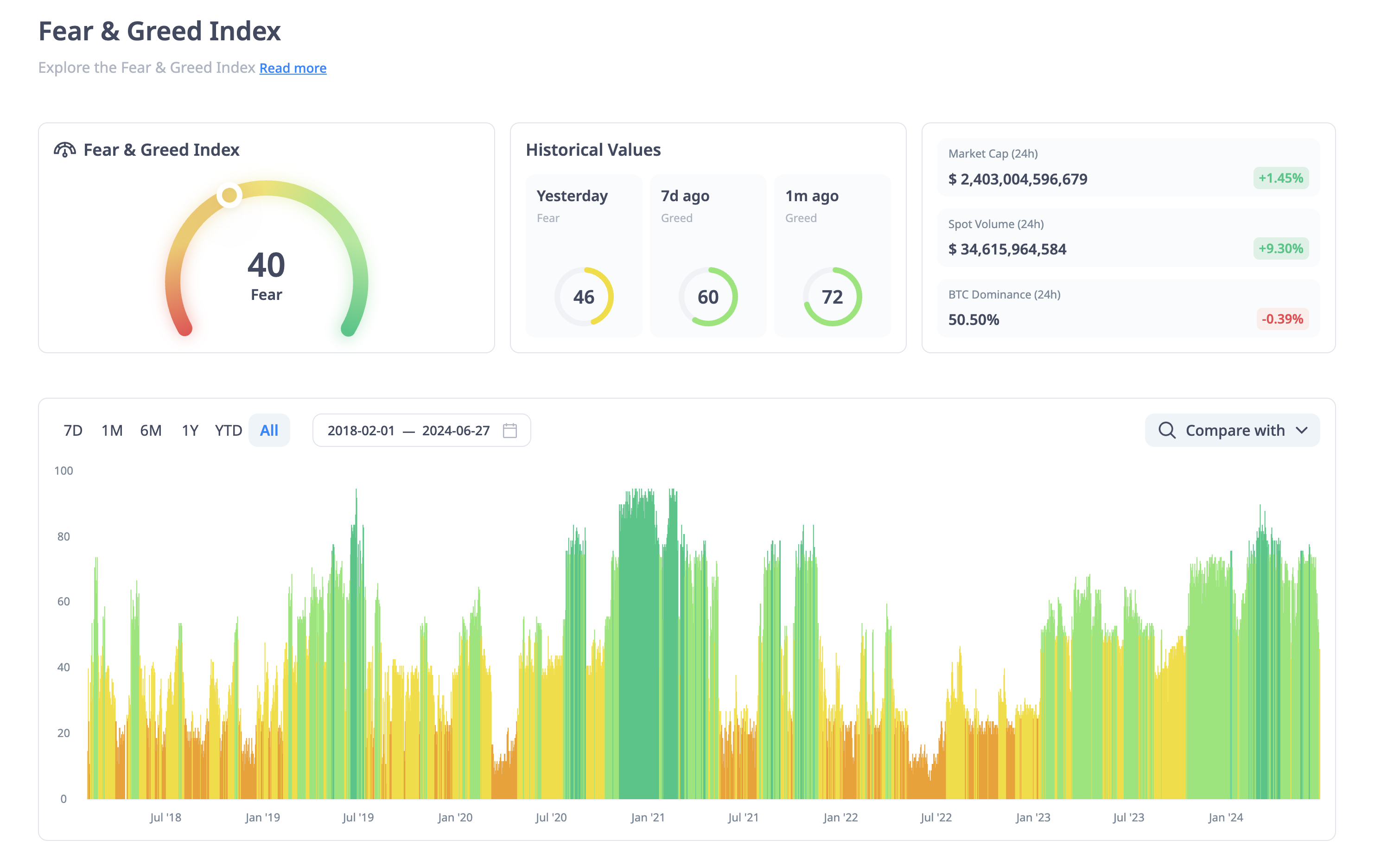Image resolution: width=1400 pixels, height=865 pixels.
Task: Click the Yesterday 46 circular gauge
Action: click(x=583, y=297)
